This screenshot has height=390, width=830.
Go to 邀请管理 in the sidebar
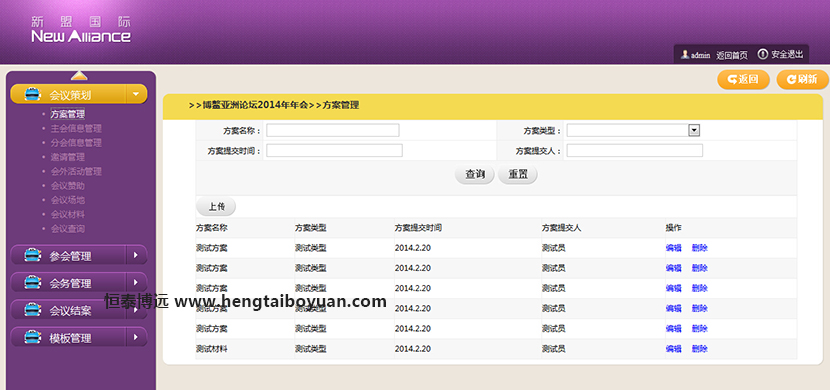67,157
